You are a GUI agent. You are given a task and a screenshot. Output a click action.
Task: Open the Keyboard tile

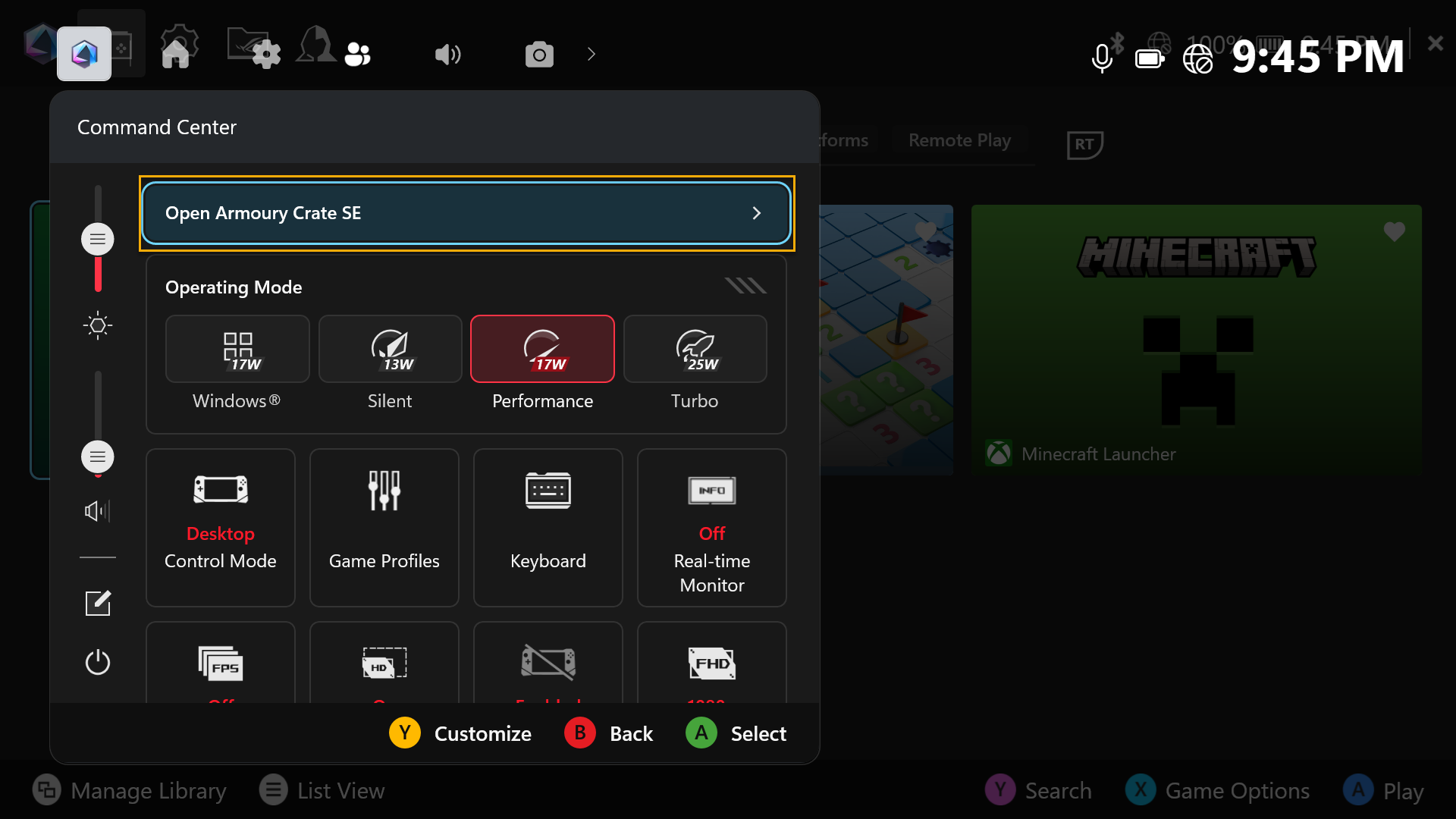pyautogui.click(x=548, y=527)
